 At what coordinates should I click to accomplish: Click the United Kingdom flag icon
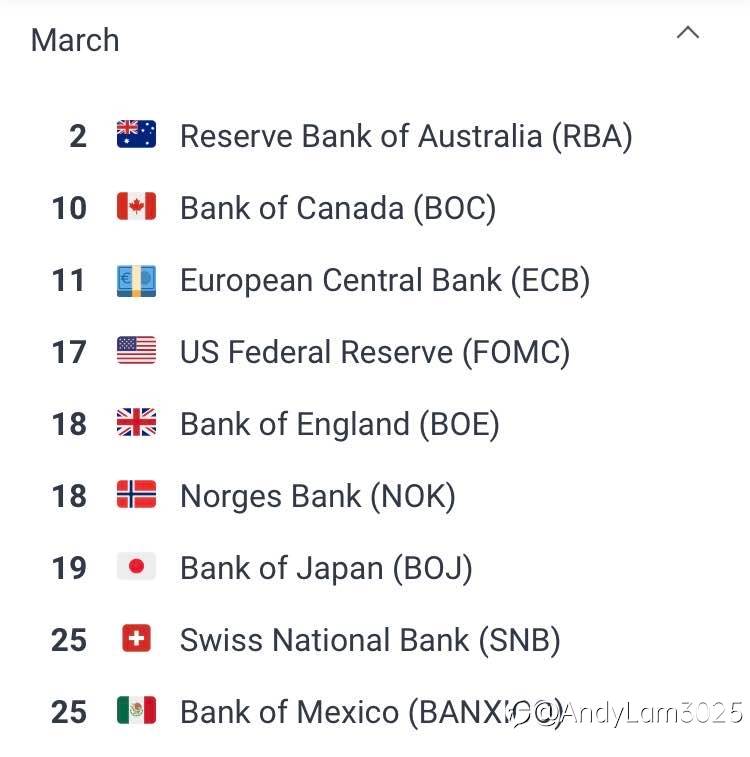point(137,422)
